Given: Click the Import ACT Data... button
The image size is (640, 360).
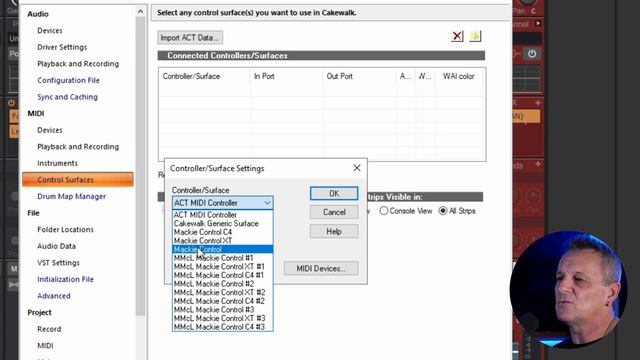Looking at the screenshot, I should click(190, 38).
